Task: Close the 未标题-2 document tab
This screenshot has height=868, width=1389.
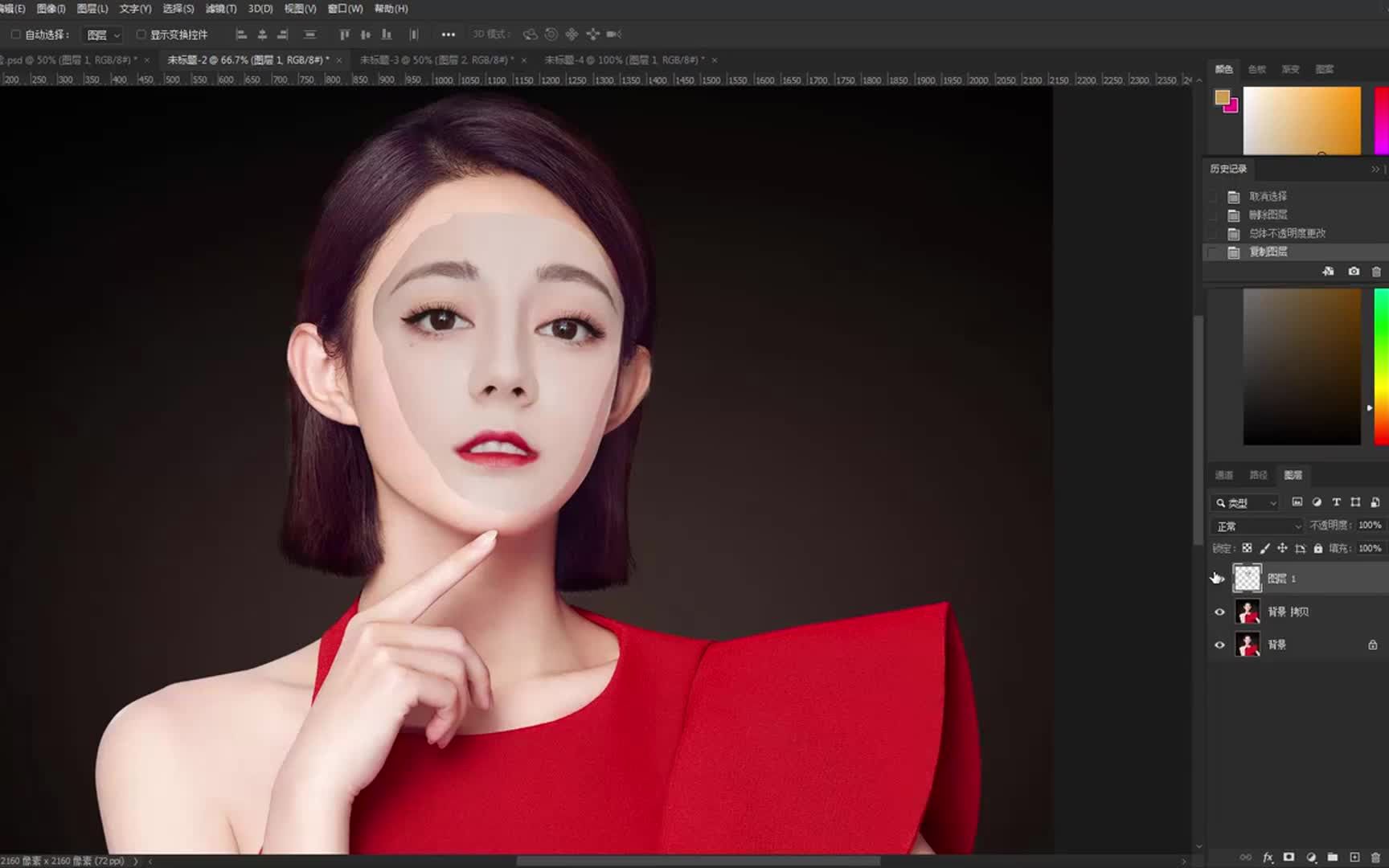Action: 339,60
